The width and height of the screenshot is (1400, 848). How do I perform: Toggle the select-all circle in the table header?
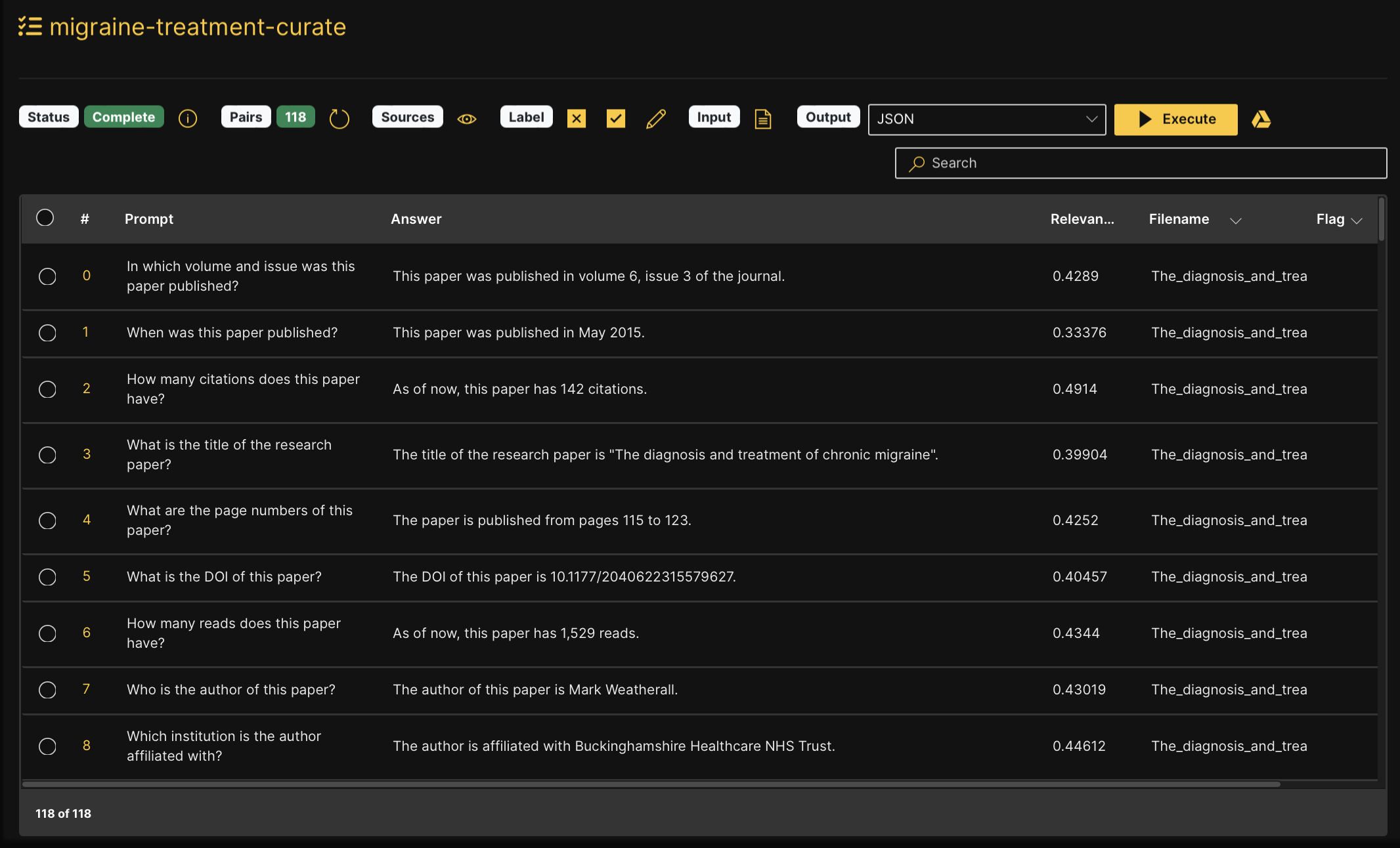(x=45, y=217)
